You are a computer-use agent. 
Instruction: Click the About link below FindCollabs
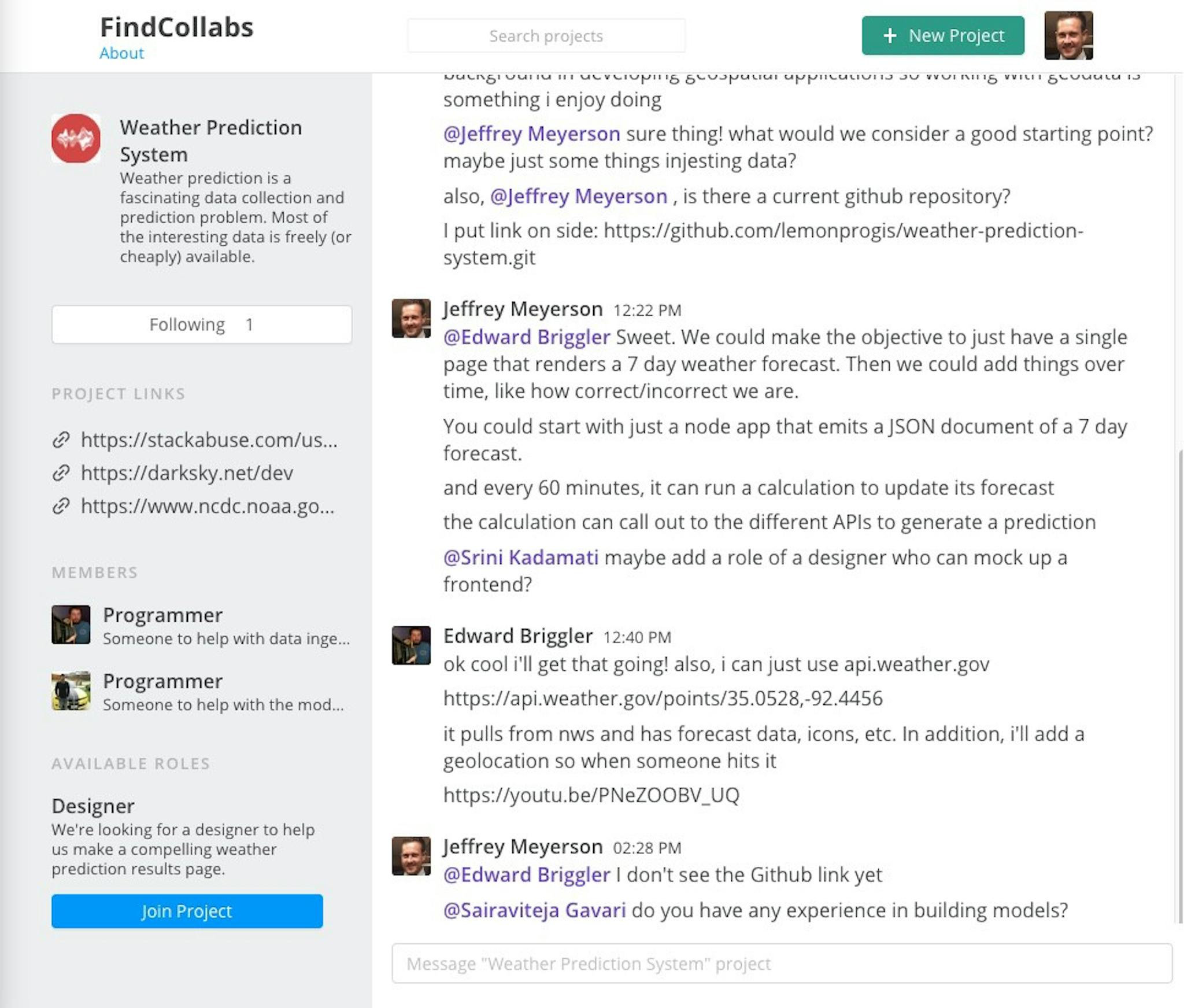[121, 53]
